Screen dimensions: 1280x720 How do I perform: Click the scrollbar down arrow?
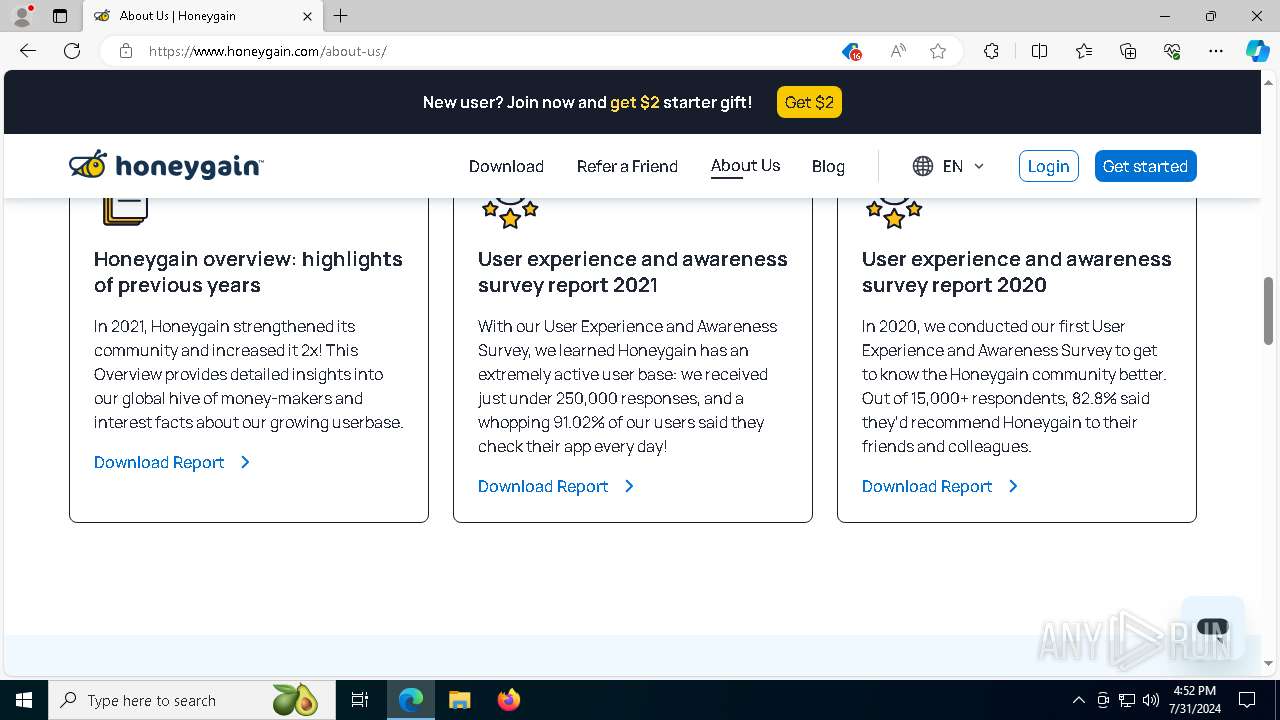pos(1268,663)
